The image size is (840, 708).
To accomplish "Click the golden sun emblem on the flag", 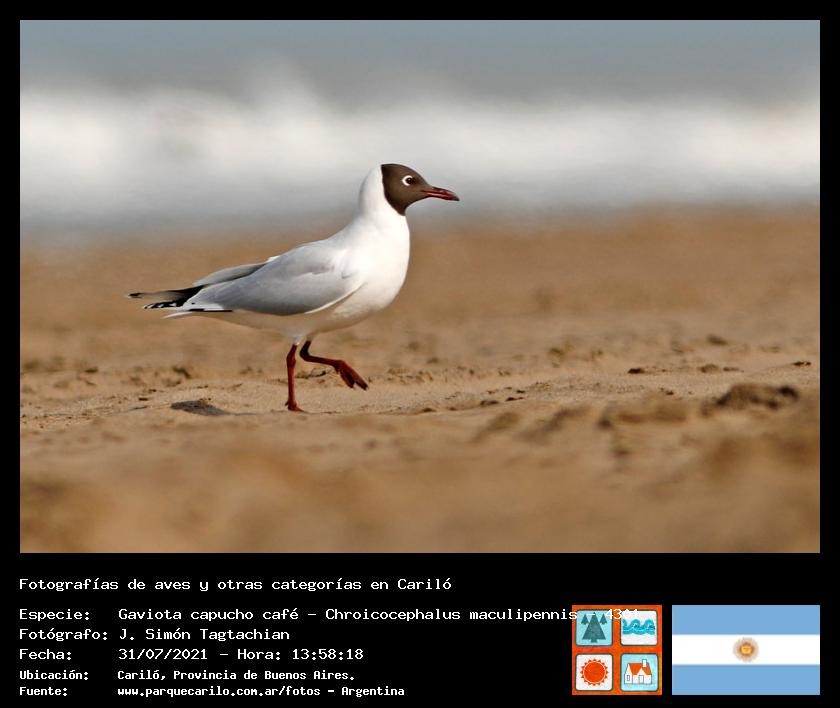I will [745, 650].
